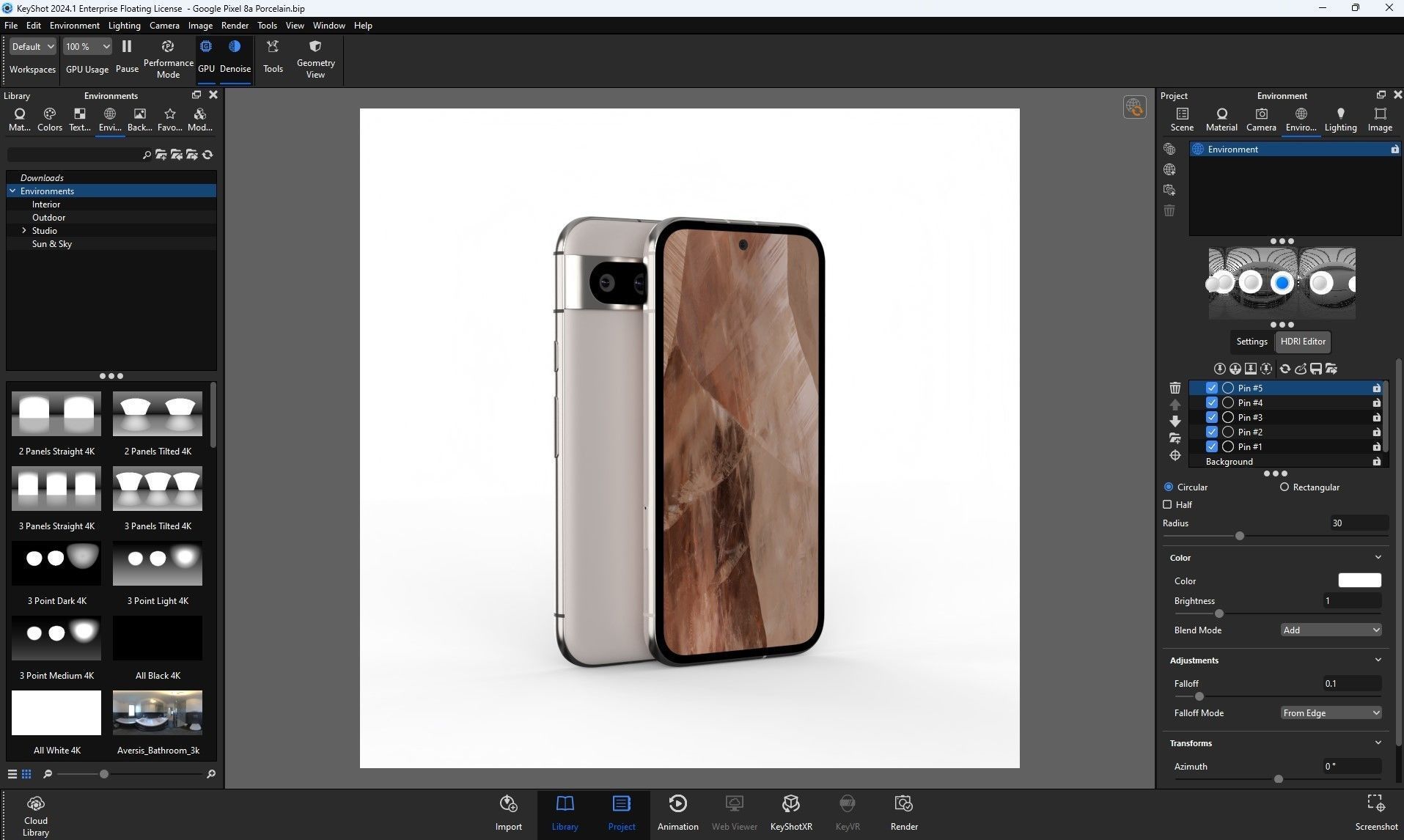Open the Tools ribbon button
This screenshot has width=1404, height=840.
tap(273, 56)
